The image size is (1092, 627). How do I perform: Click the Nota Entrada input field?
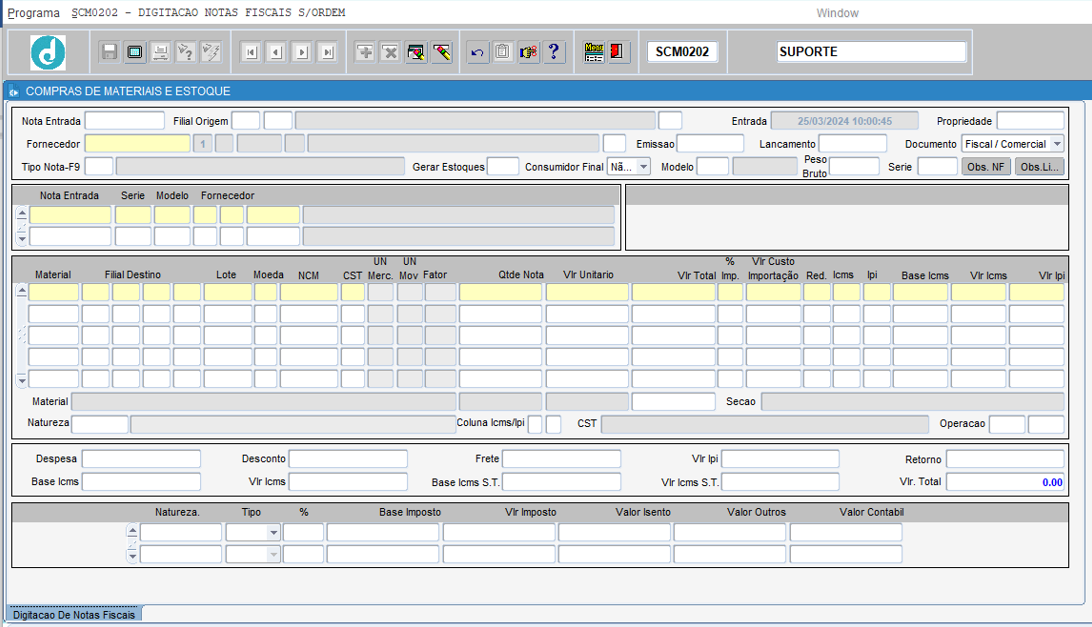[x=125, y=121]
